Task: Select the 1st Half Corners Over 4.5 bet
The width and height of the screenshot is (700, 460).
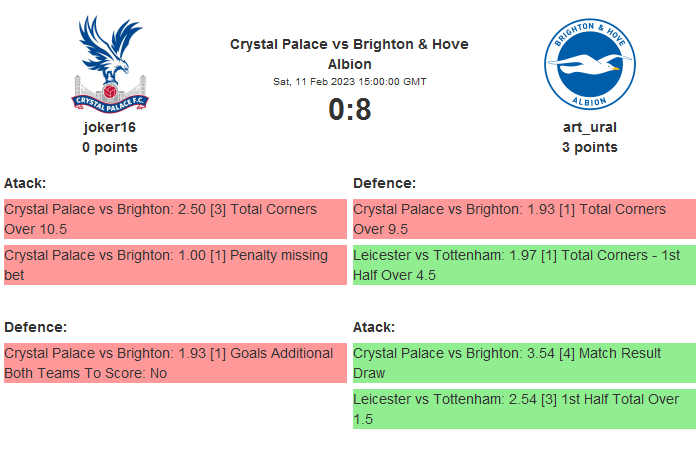Action: pos(524,265)
